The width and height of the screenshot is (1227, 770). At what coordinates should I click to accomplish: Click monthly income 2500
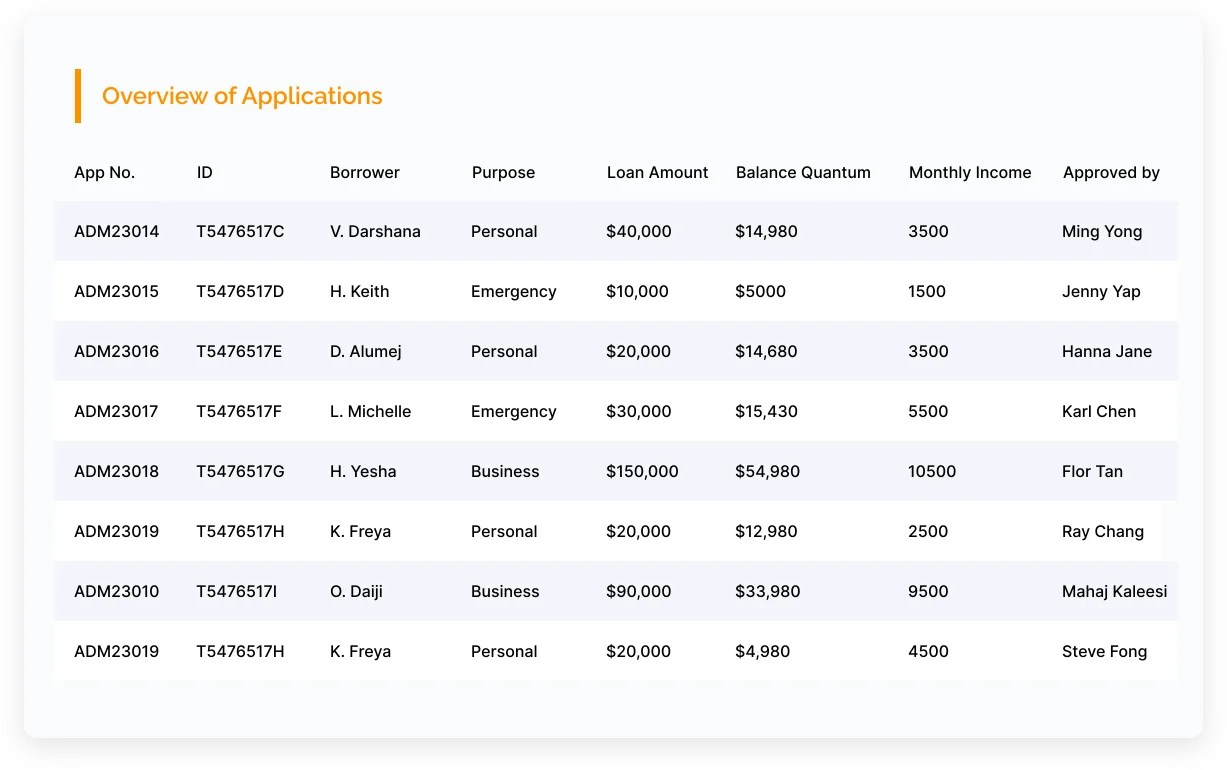click(x=928, y=531)
